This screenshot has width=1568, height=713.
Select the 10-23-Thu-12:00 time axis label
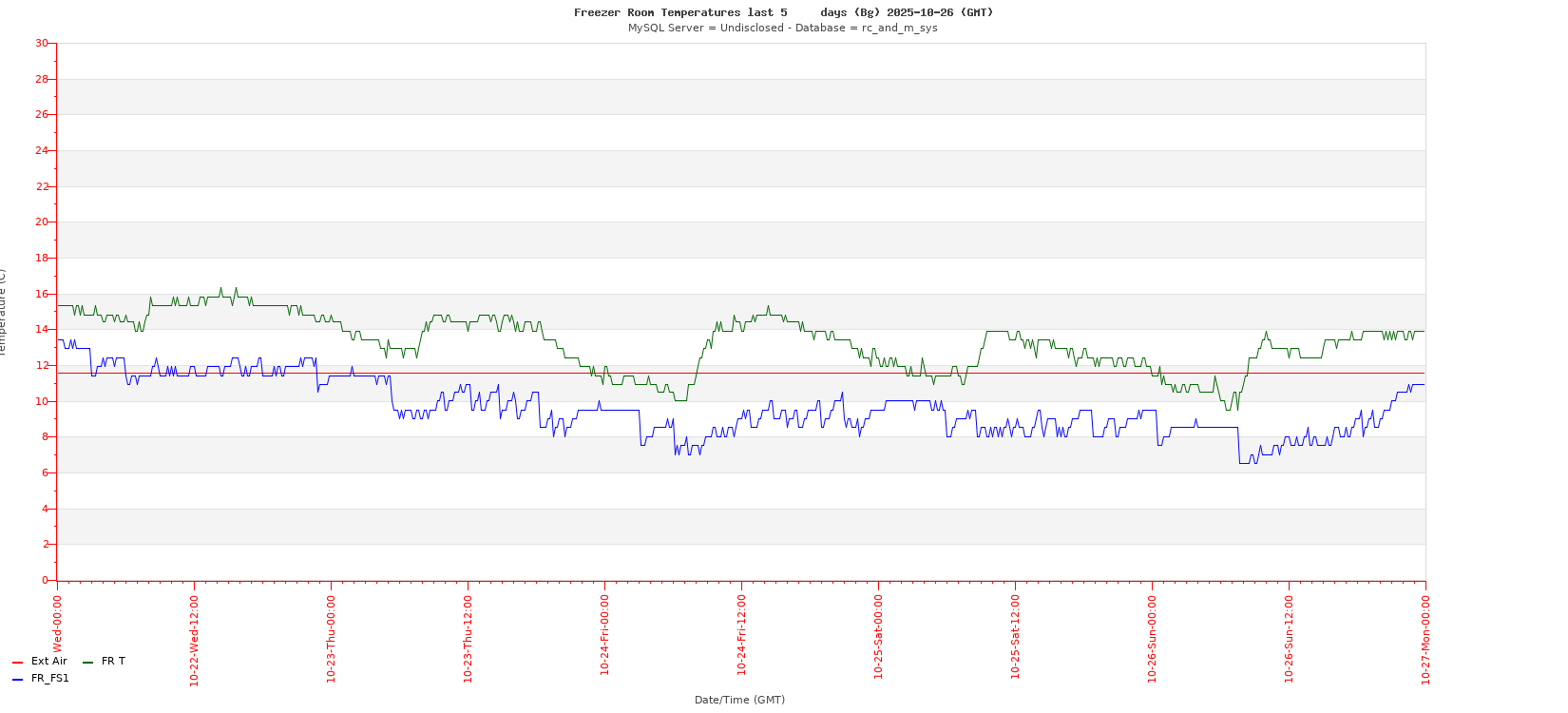pos(468,640)
